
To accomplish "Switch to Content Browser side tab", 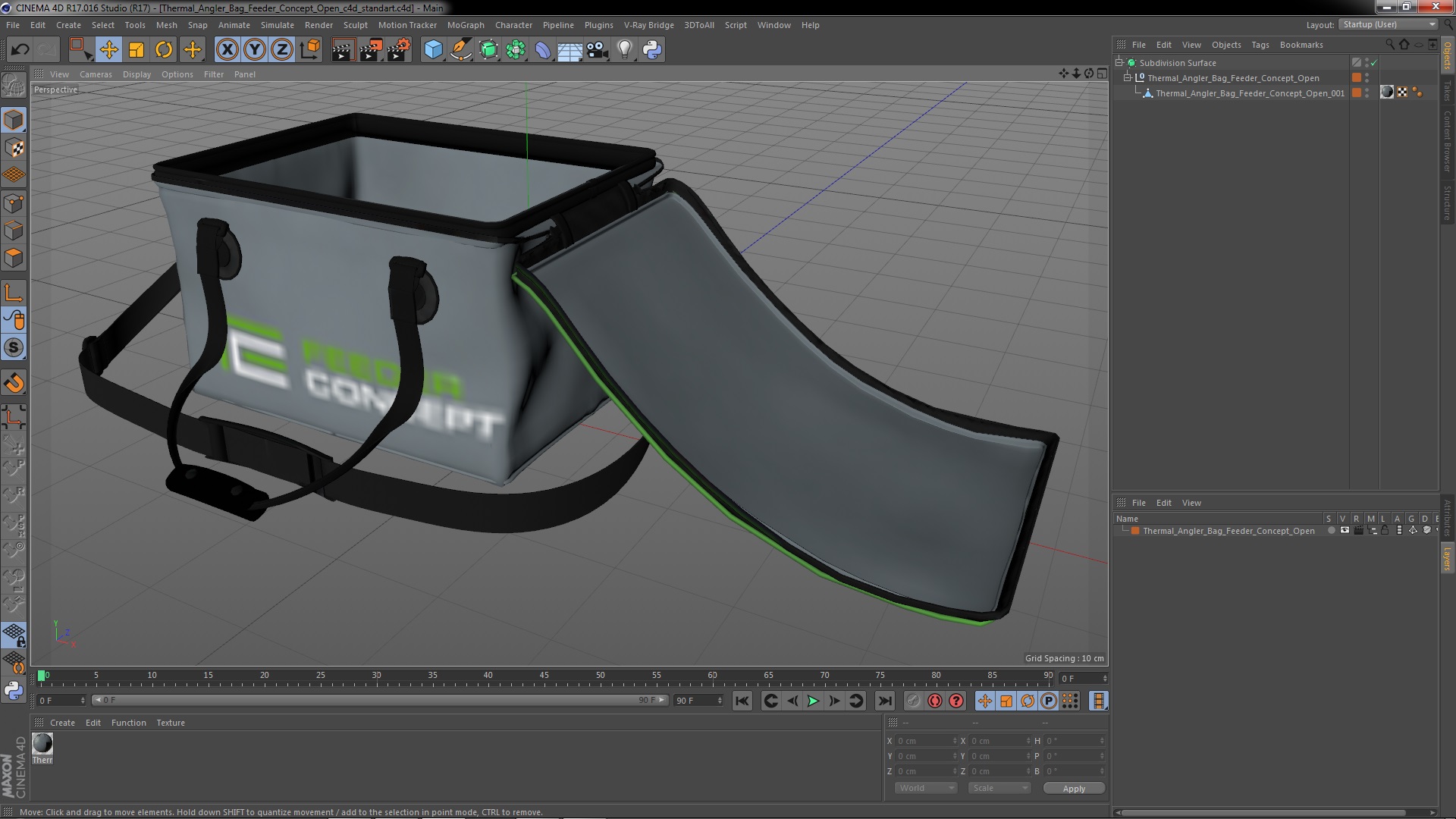I will coord(1447,141).
